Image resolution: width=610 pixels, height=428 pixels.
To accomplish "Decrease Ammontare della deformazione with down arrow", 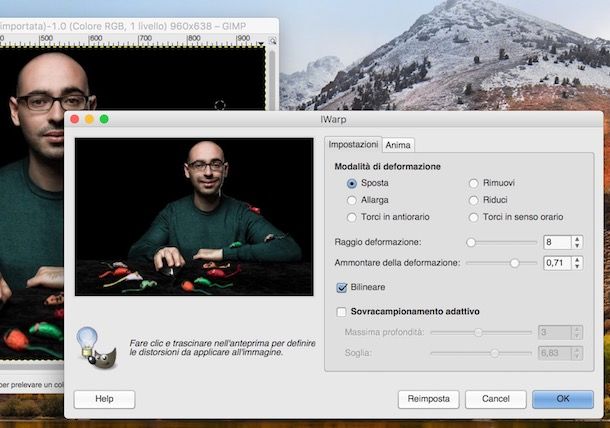I will [x=577, y=267].
